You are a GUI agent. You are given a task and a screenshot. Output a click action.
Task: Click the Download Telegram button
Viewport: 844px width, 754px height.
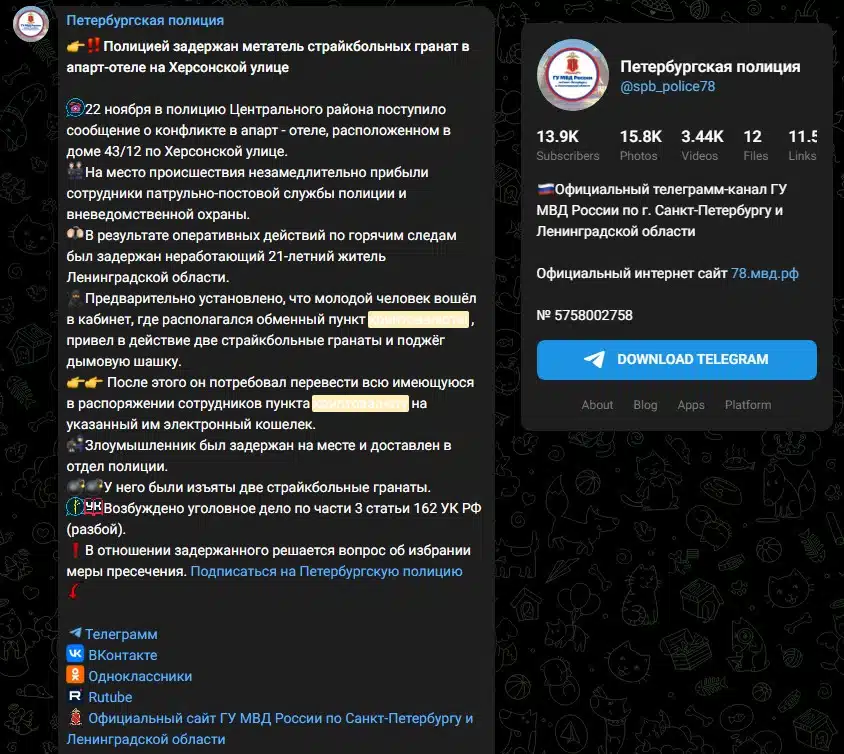677,360
